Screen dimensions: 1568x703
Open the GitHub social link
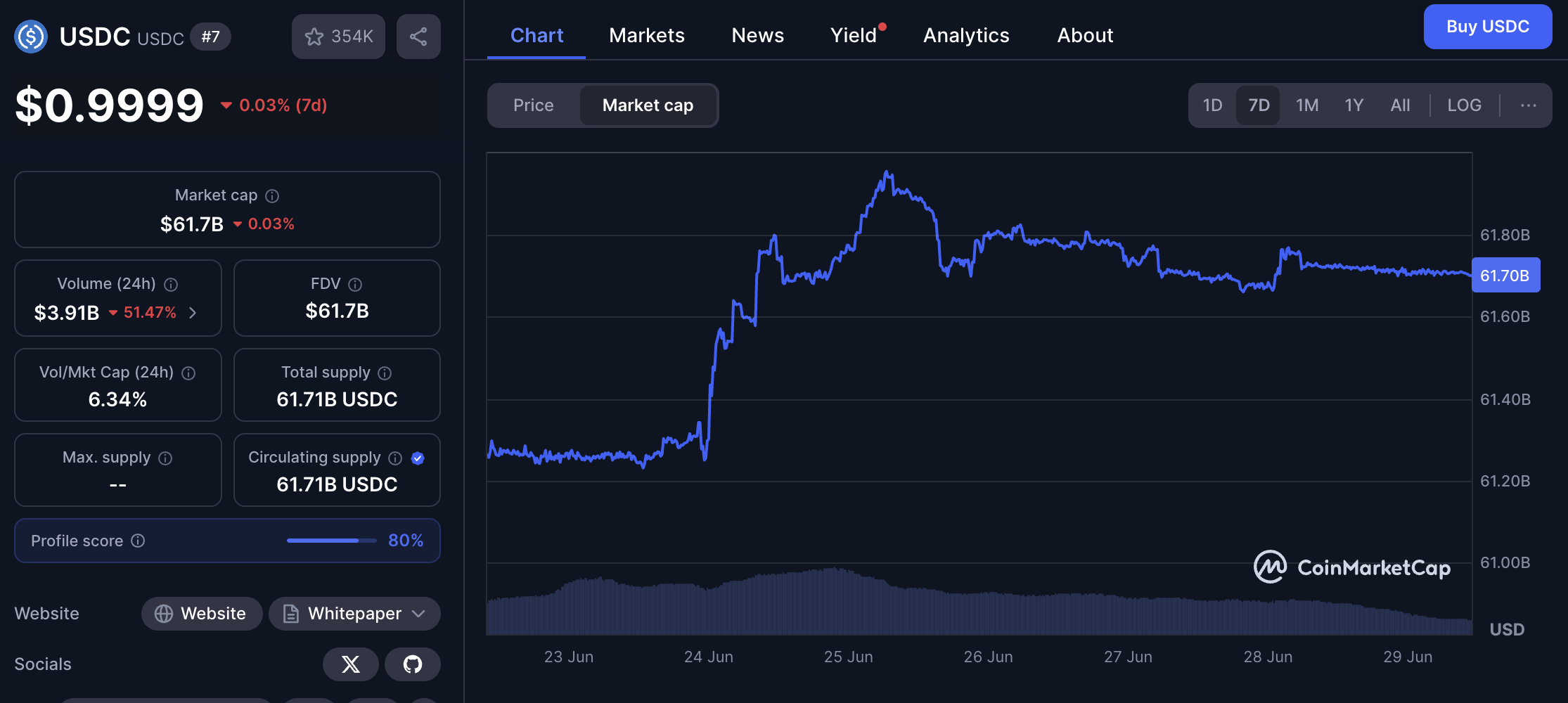click(413, 664)
